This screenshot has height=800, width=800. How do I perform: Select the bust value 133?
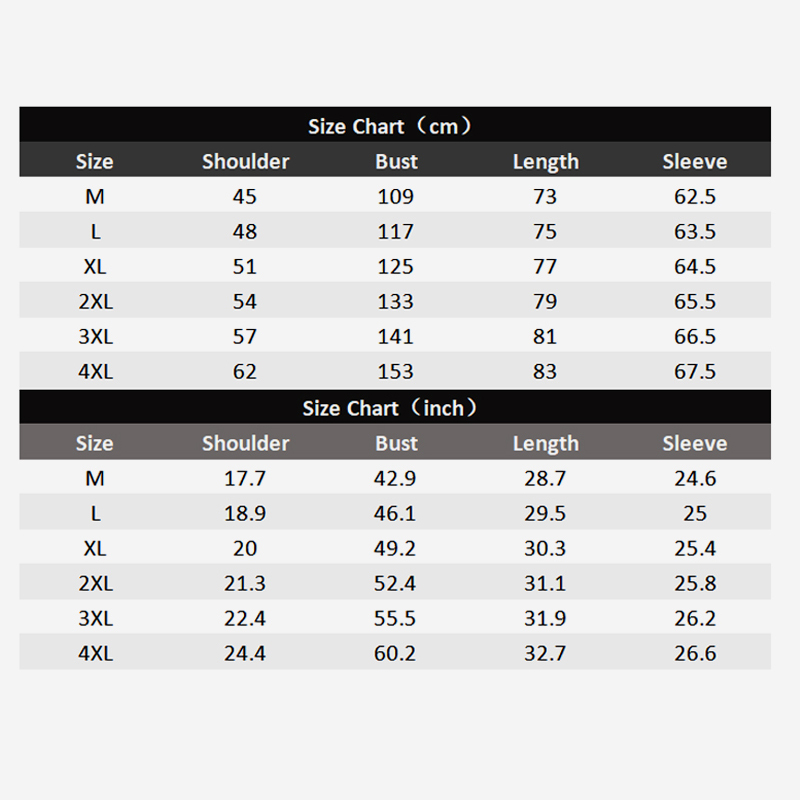[396, 302]
